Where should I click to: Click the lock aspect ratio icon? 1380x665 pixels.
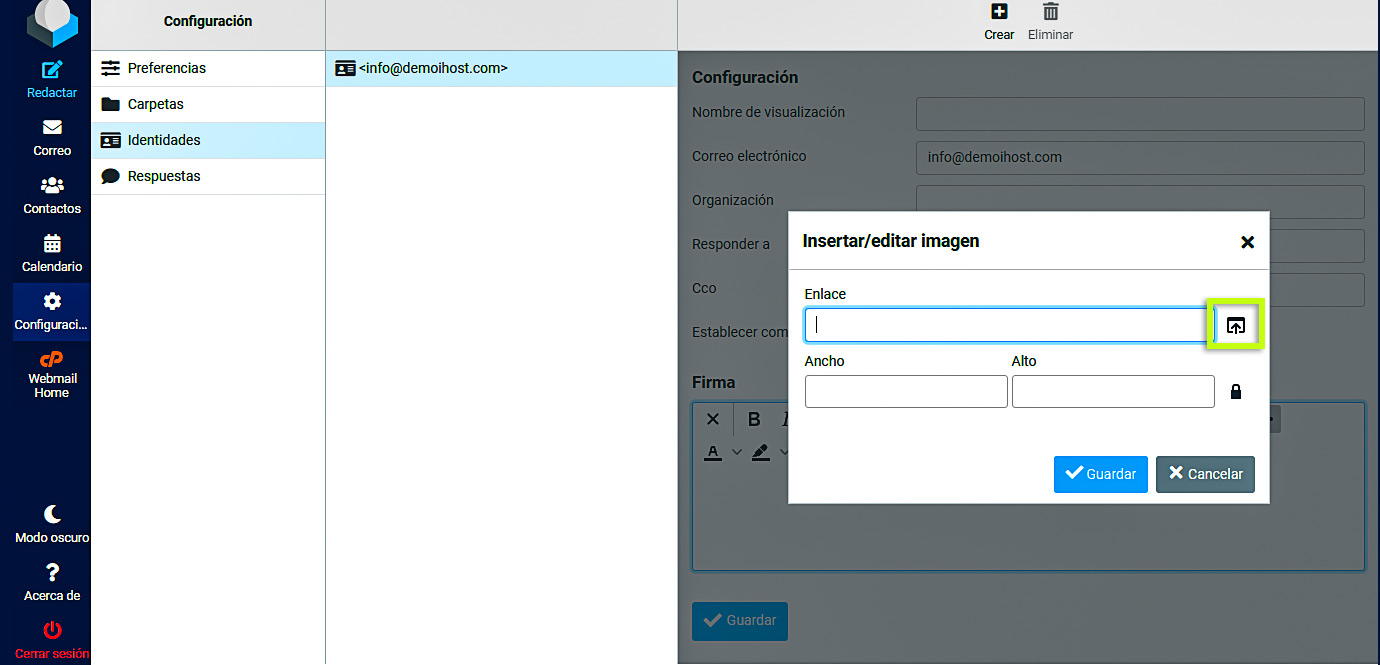(1235, 391)
